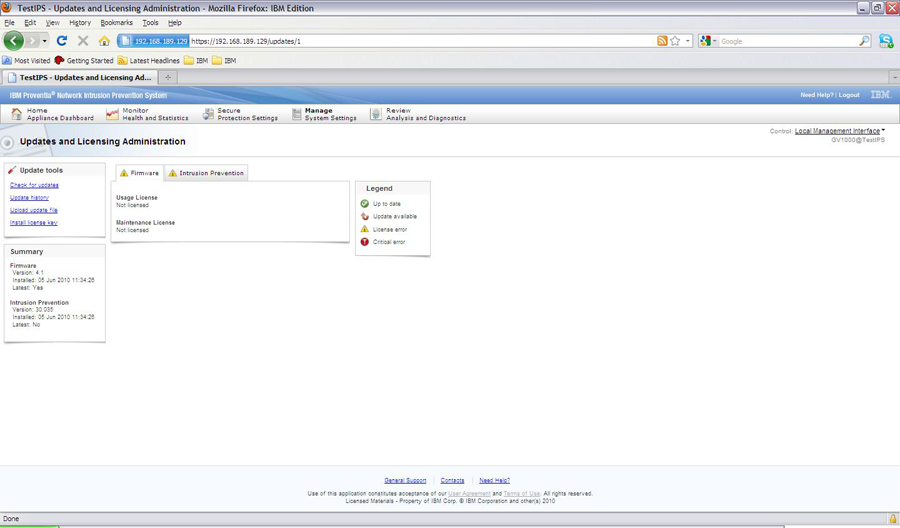Click the Stop loading X icon
This screenshot has width=900, height=528.
[83, 41]
